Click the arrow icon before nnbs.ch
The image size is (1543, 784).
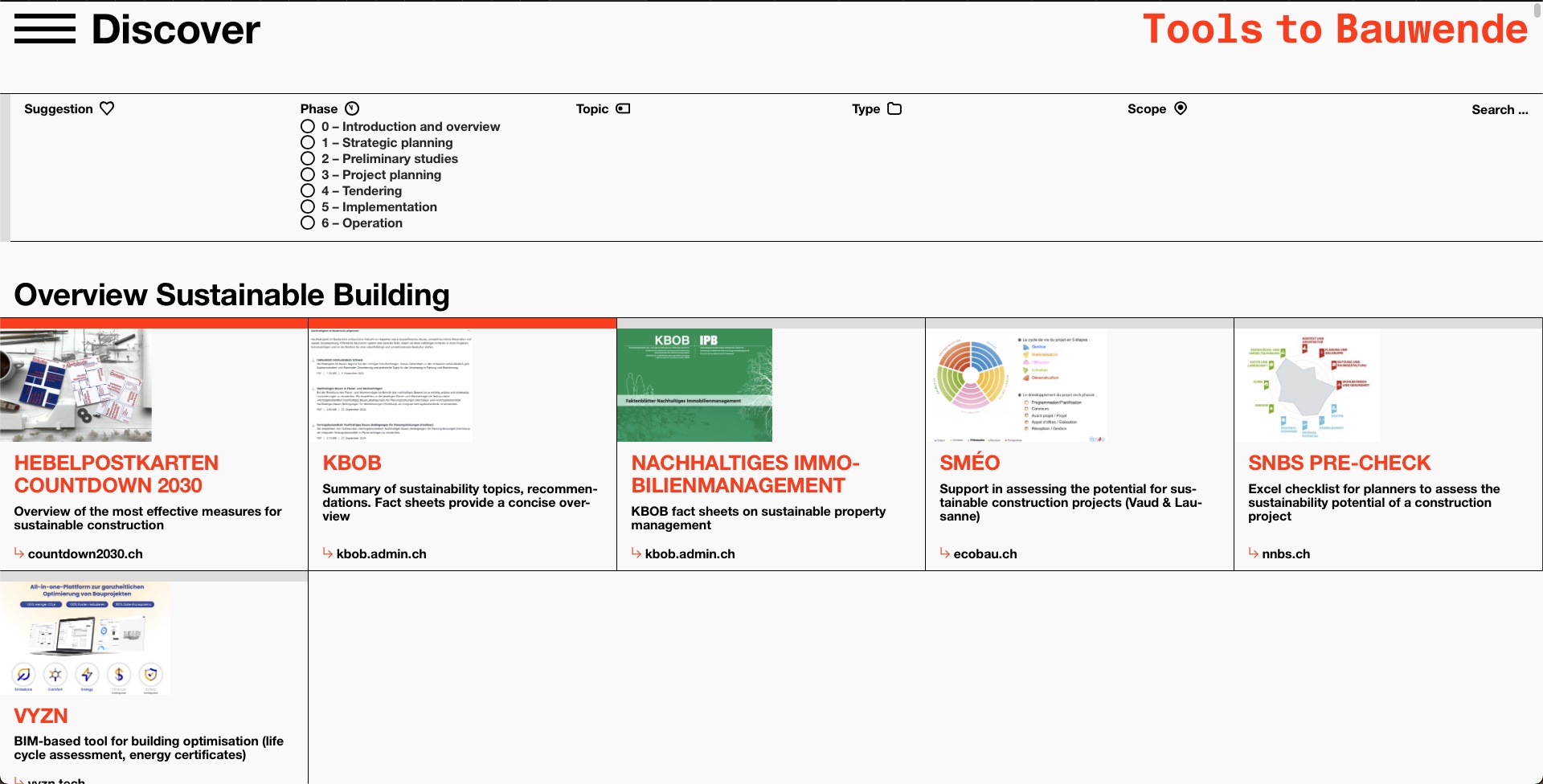(1253, 553)
